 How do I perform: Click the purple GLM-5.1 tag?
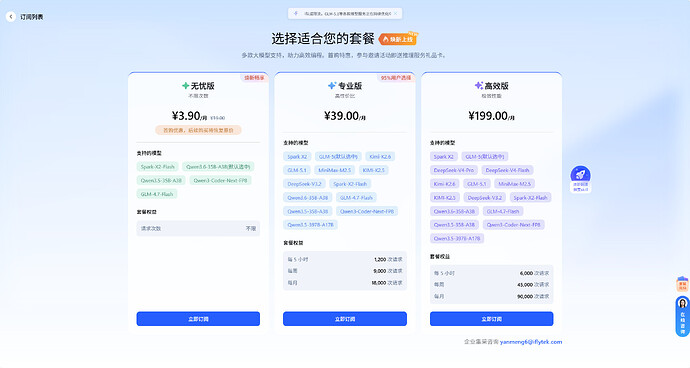pos(477,184)
